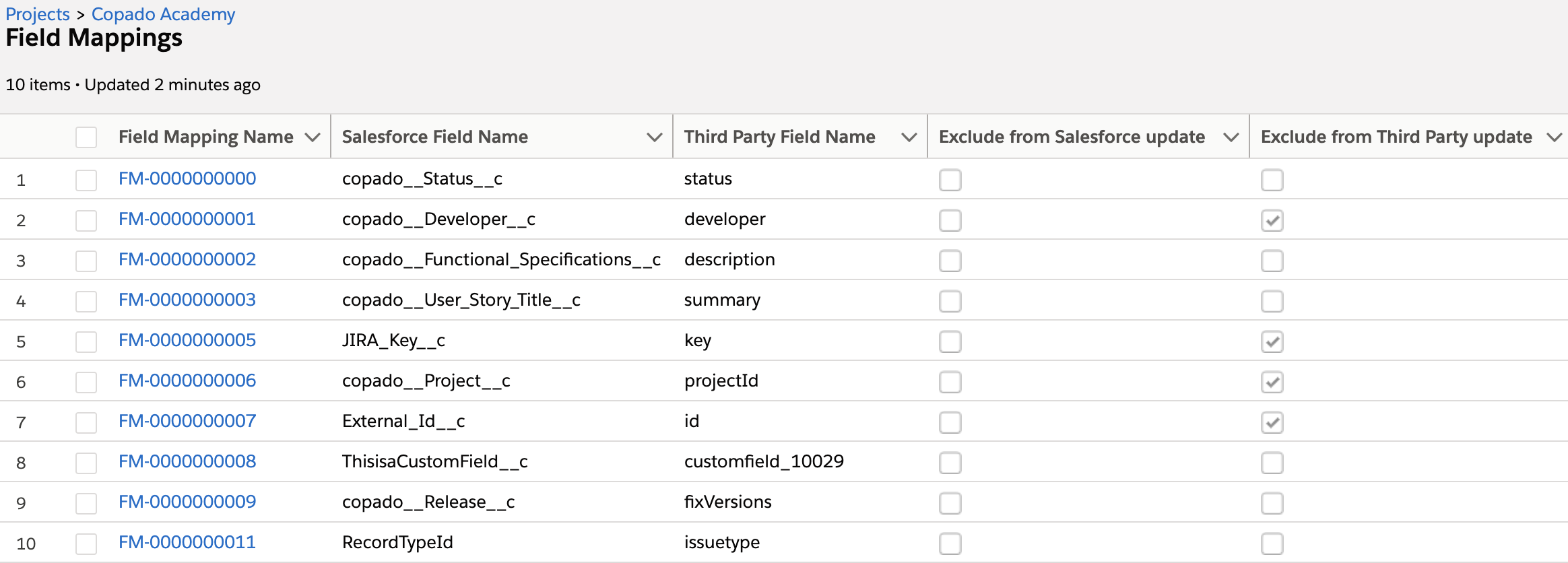Toggle Exclude from Third Party update for status row
Viewport: 1568px width, 563px height.
pos(1272,180)
